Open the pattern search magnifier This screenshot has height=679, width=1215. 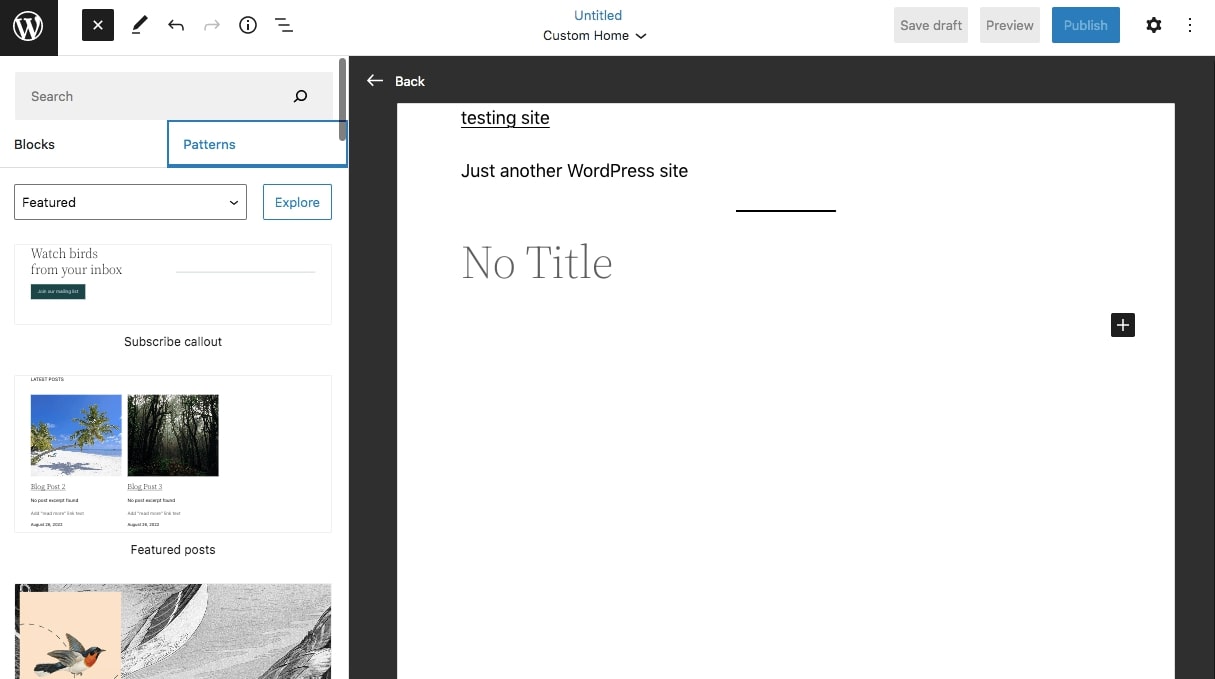pos(300,95)
